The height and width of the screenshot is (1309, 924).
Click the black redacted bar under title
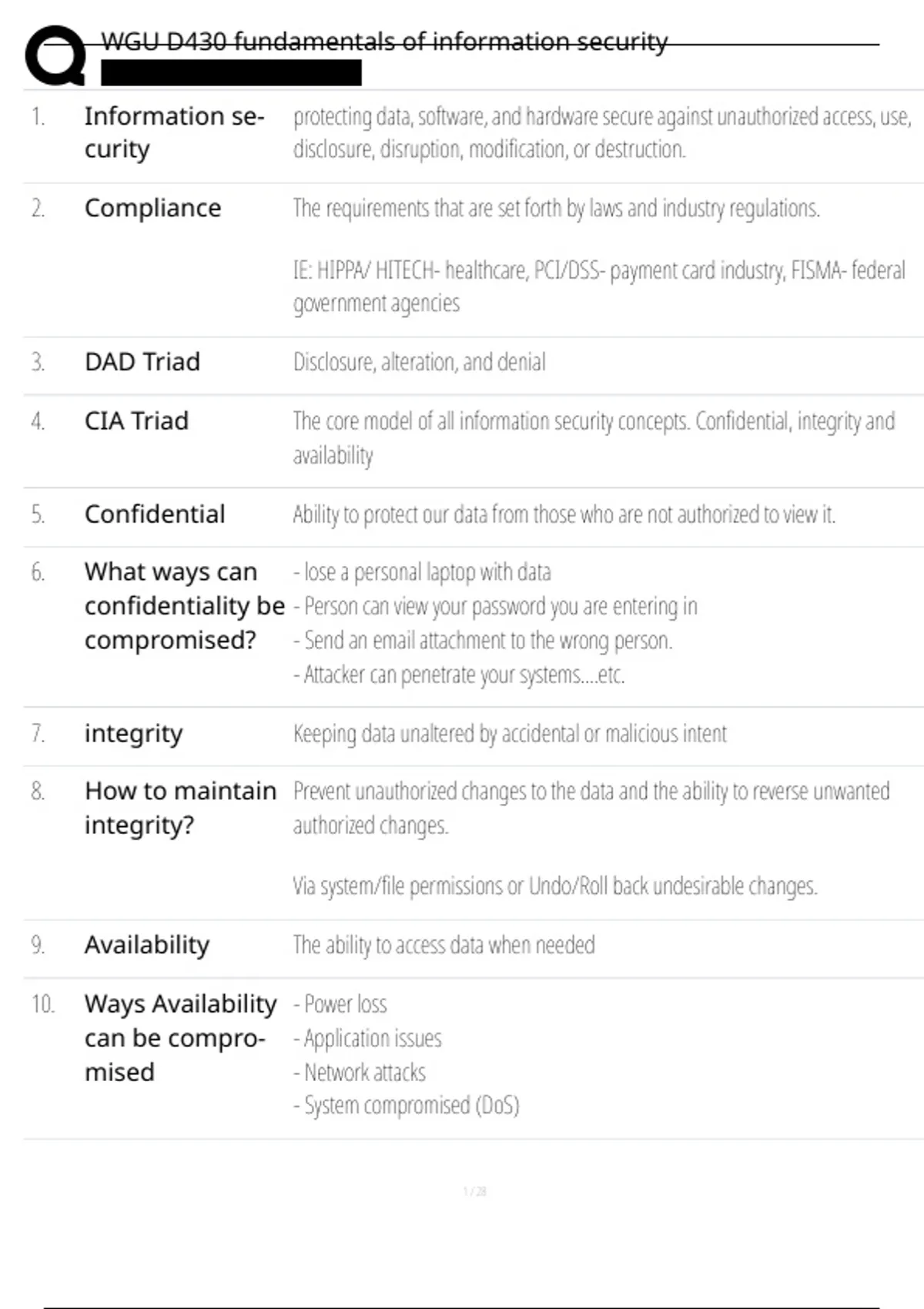(x=231, y=72)
